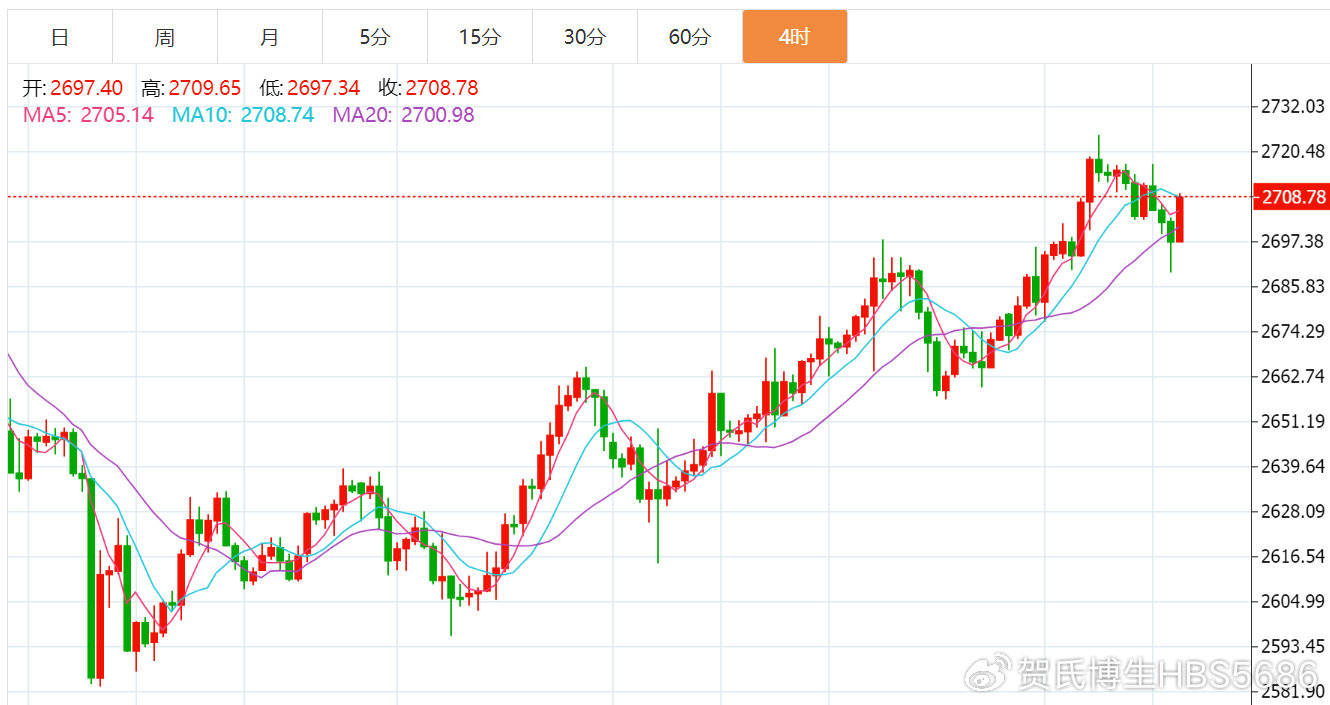
Task: Click the purple MA20 indicator label
Action: point(403,115)
